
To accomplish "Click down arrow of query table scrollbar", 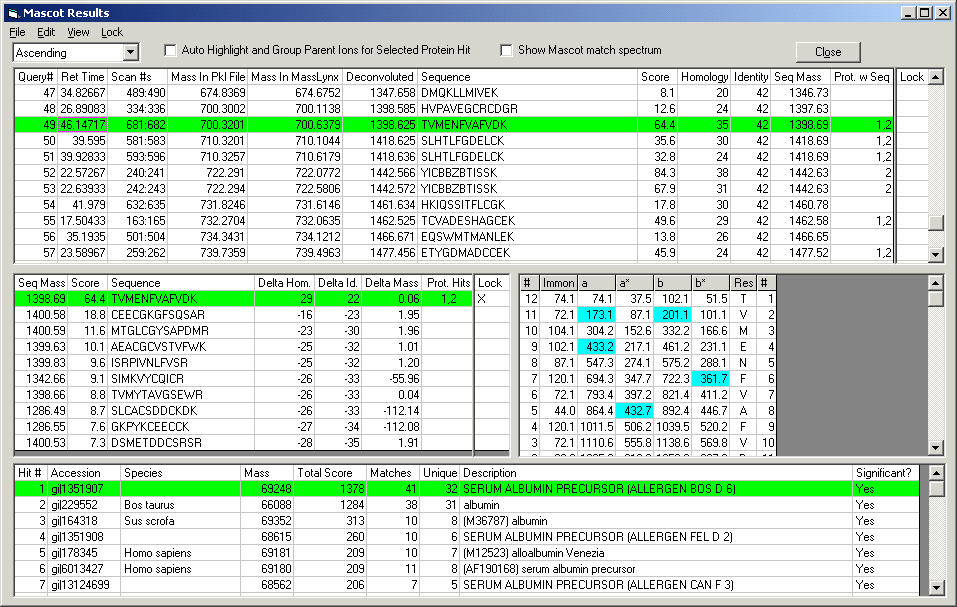I will [936, 254].
